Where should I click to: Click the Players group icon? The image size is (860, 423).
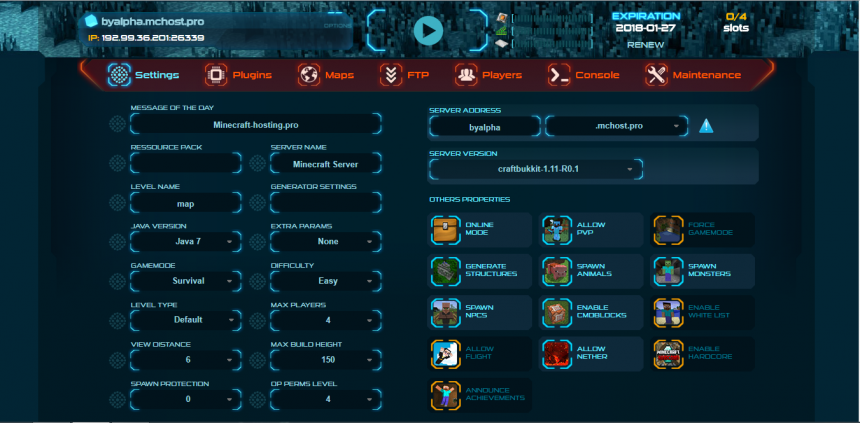pos(466,75)
